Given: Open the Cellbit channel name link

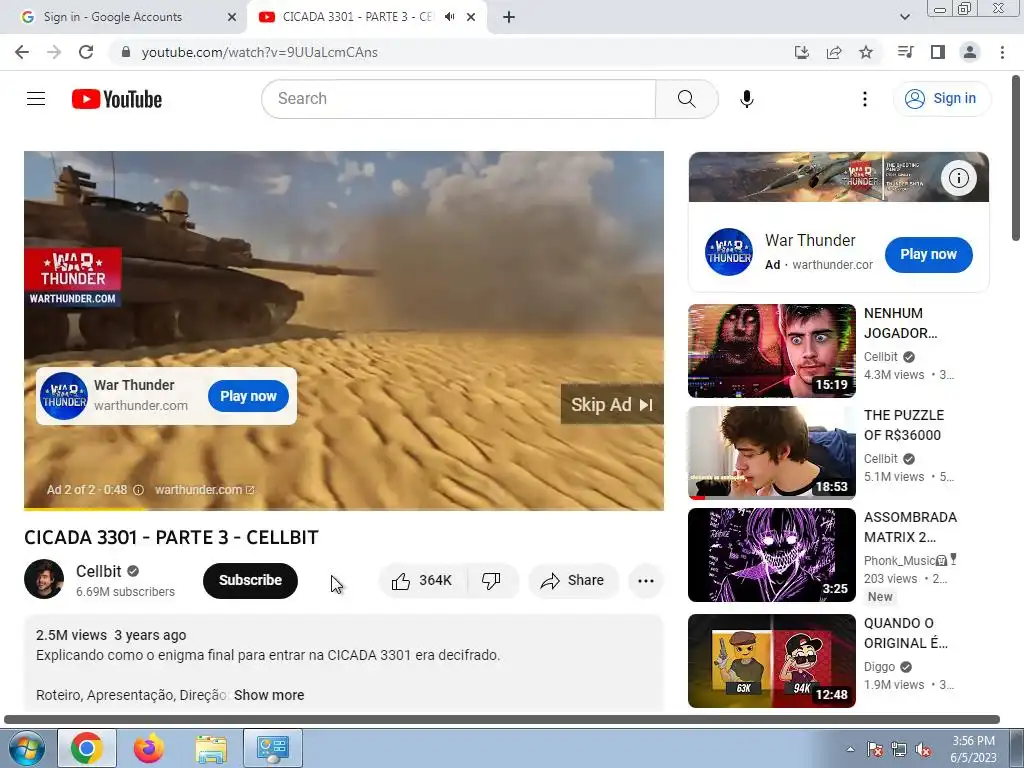Looking at the screenshot, I should (x=99, y=571).
